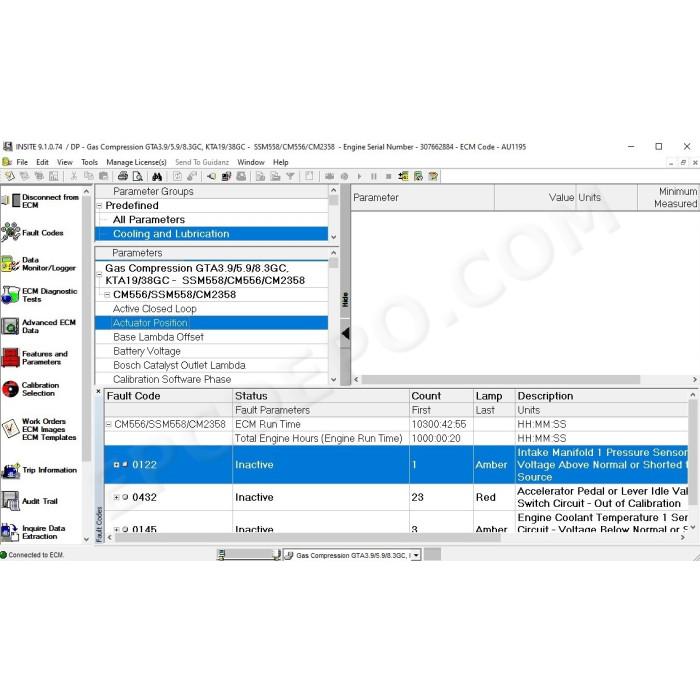Click the Cut scissors toolbar icon

[74, 176]
